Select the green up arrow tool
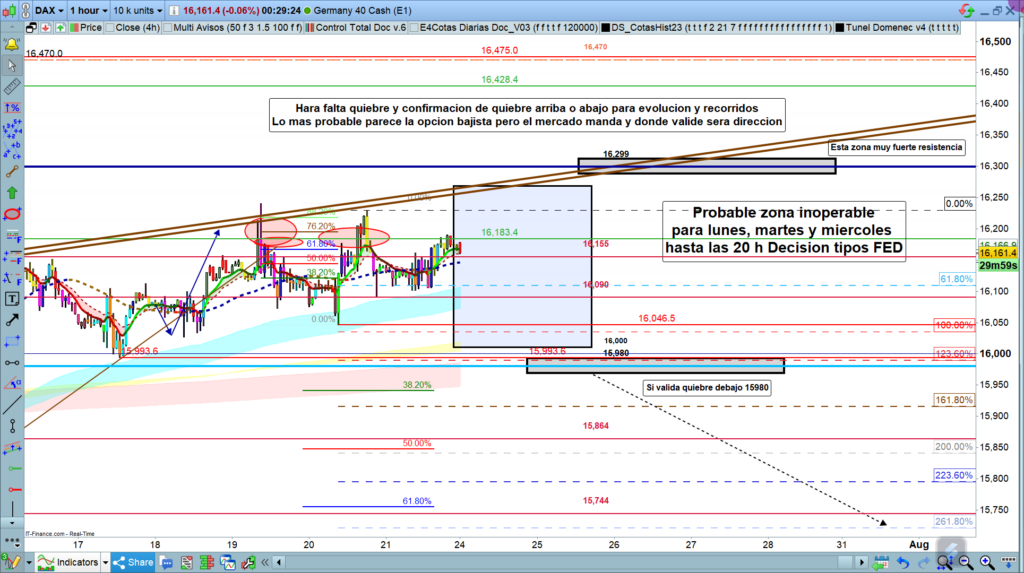This screenshot has width=1024, height=573. pos(12,191)
